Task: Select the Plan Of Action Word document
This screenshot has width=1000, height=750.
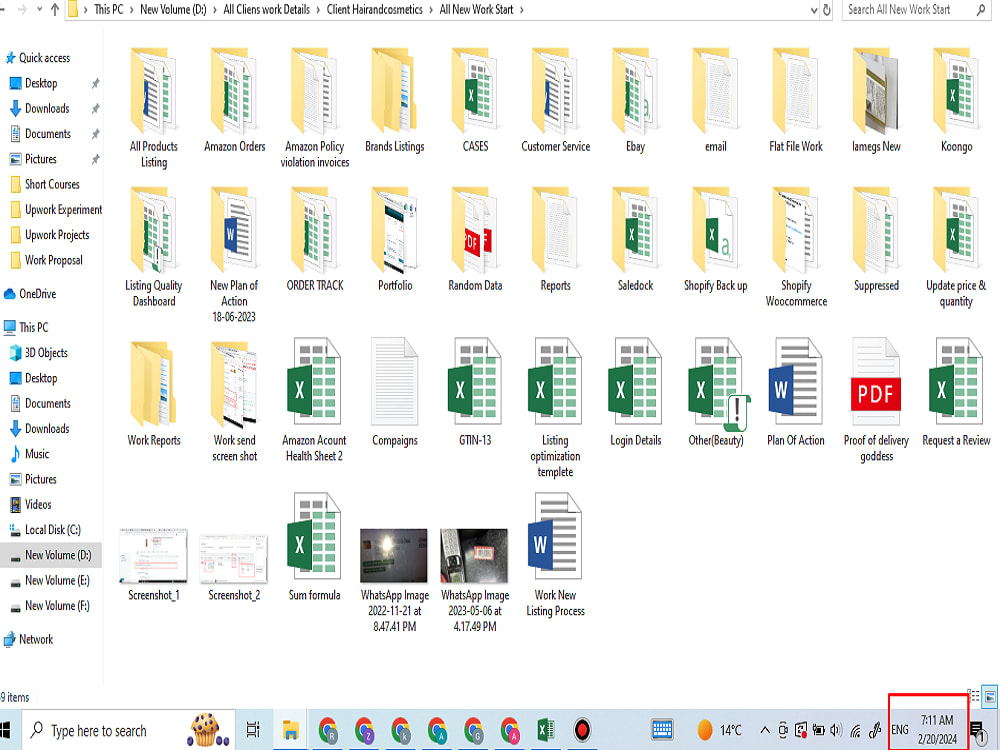Action: [796, 393]
